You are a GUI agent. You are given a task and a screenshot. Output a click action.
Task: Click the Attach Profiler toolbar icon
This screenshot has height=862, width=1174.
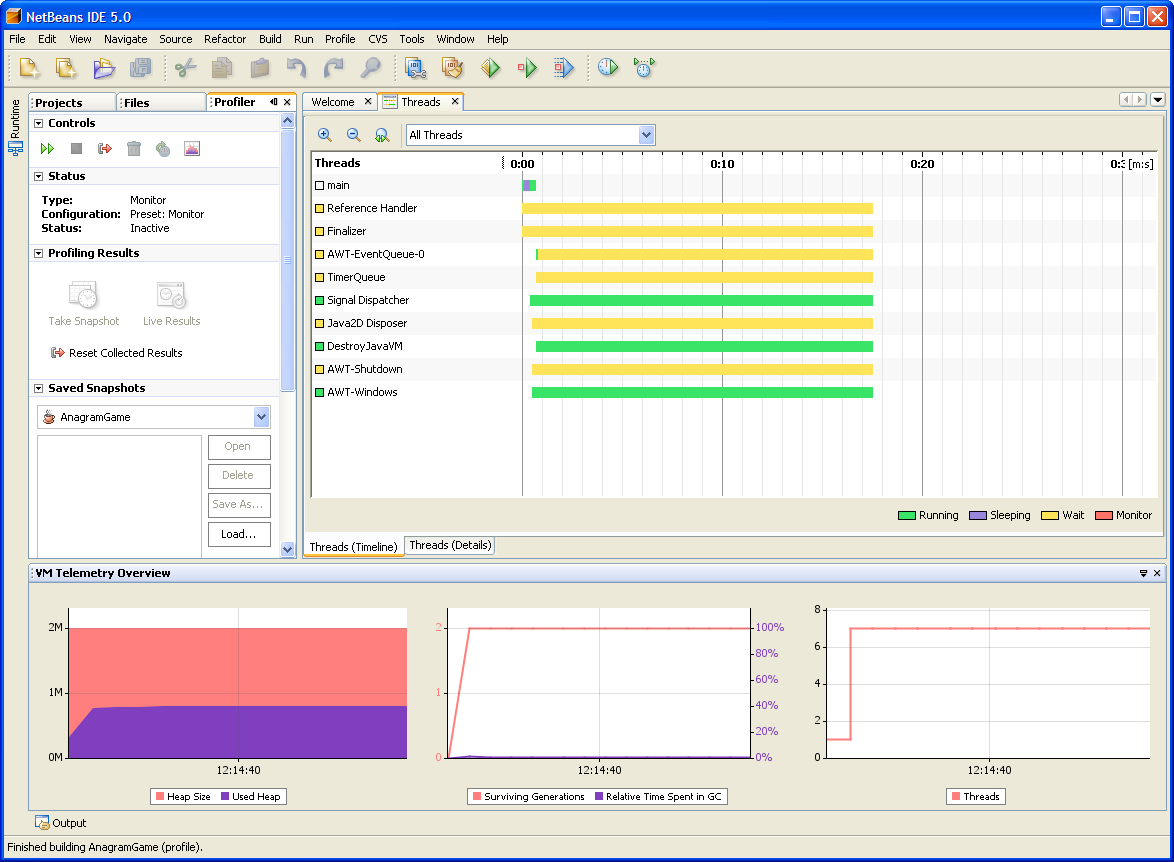[x=644, y=68]
